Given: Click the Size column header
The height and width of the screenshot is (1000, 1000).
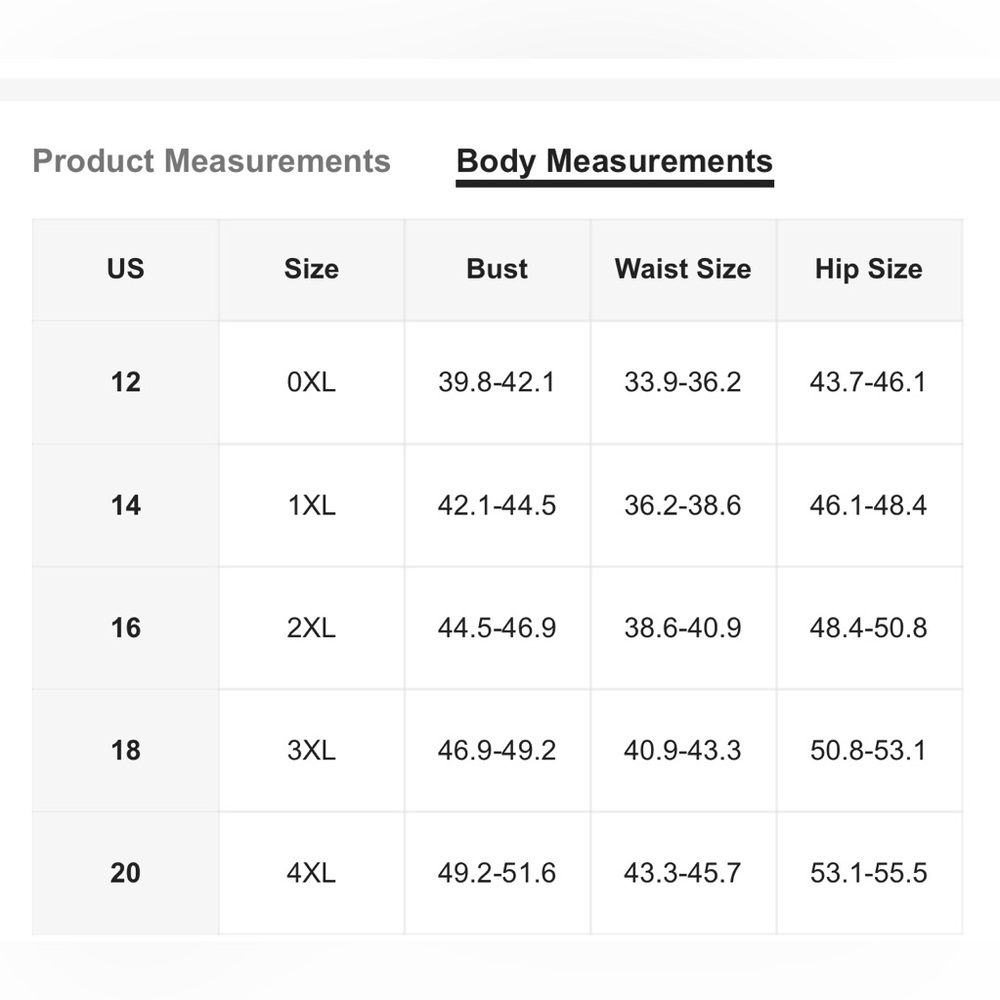Looking at the screenshot, I should pyautogui.click(x=311, y=268).
